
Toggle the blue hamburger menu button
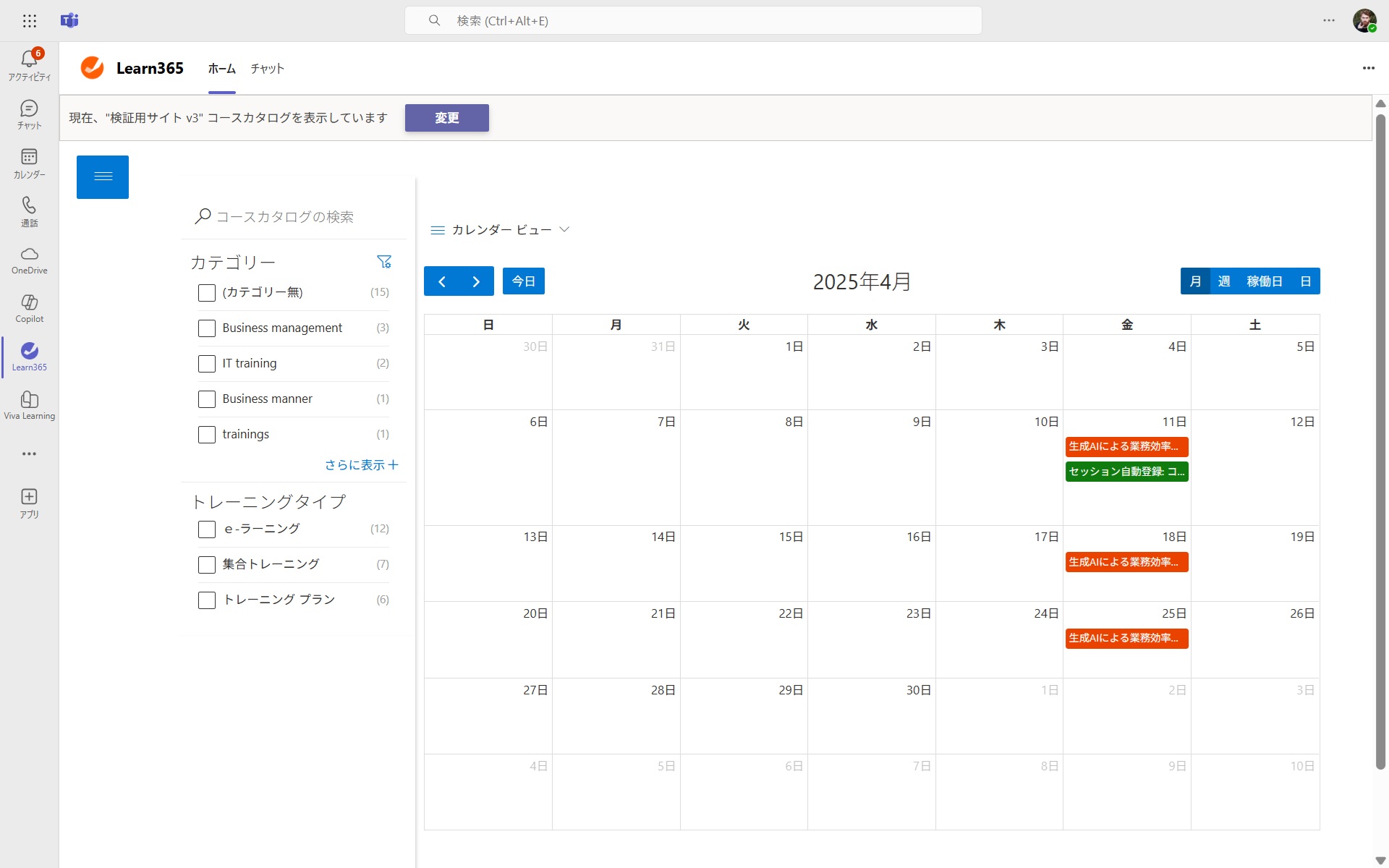tap(103, 176)
